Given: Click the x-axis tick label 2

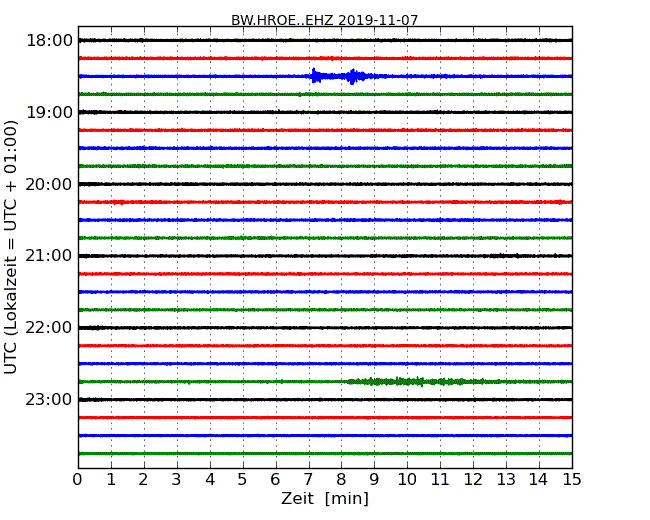Looking at the screenshot, I should [143, 480].
